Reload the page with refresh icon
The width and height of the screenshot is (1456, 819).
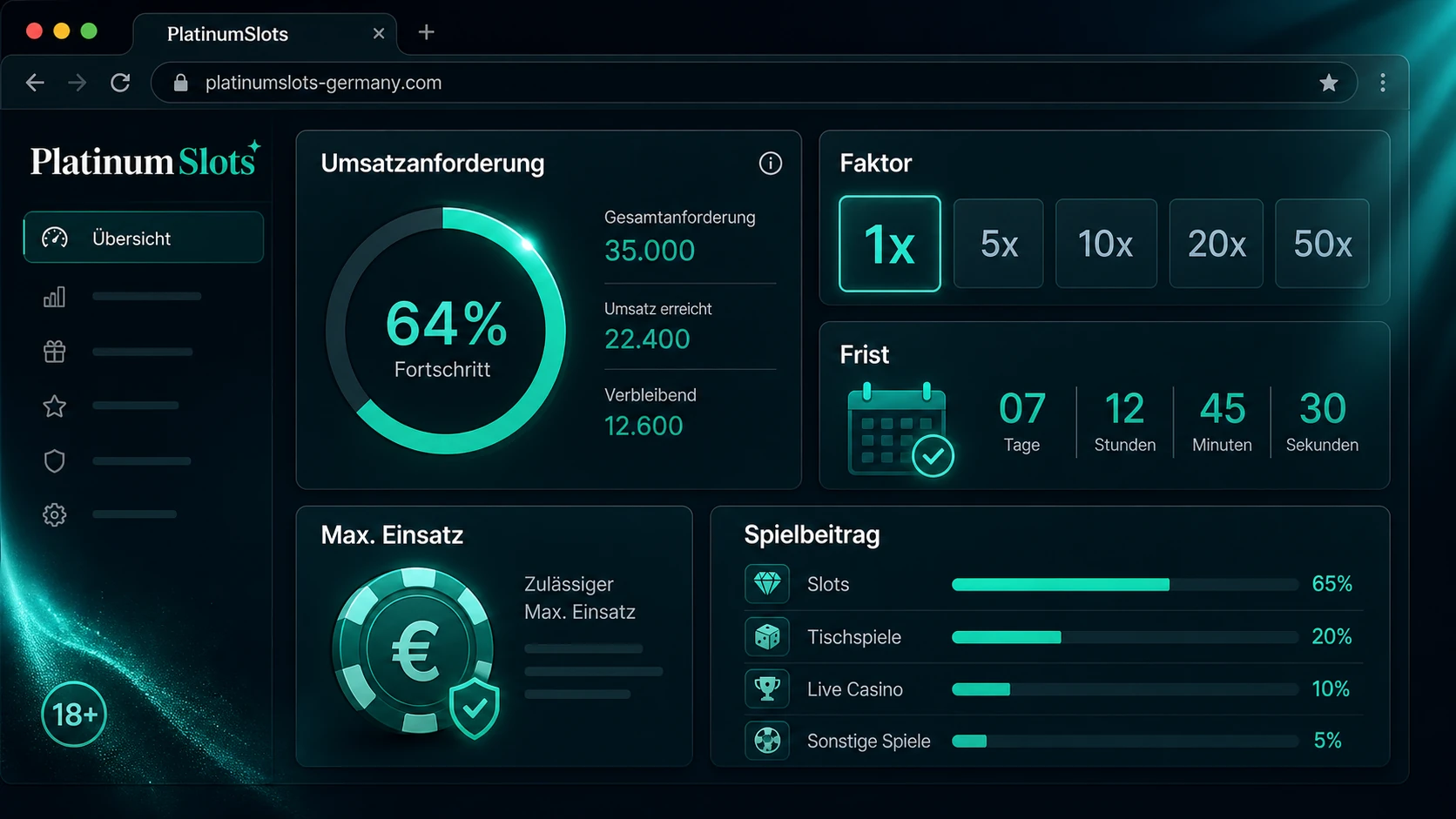tap(120, 83)
